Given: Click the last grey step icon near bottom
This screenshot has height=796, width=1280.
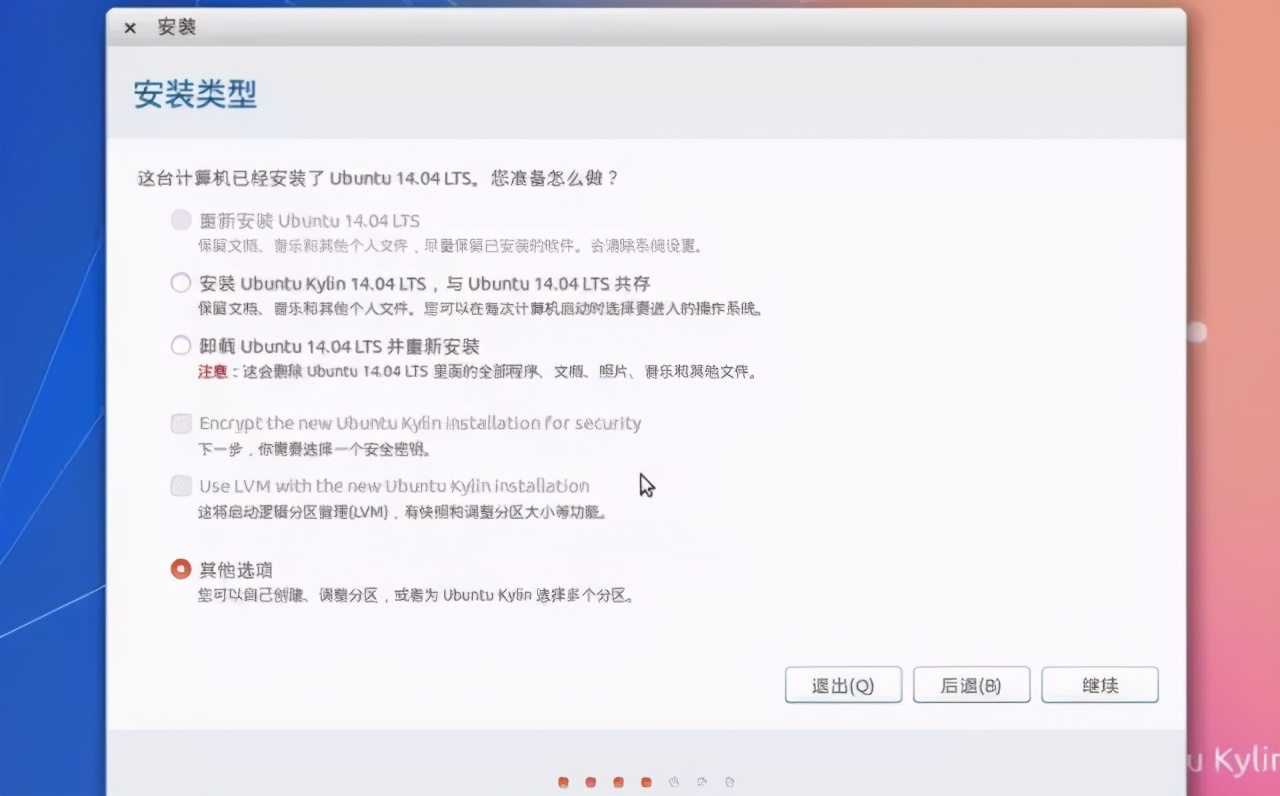Looking at the screenshot, I should click(x=728, y=782).
